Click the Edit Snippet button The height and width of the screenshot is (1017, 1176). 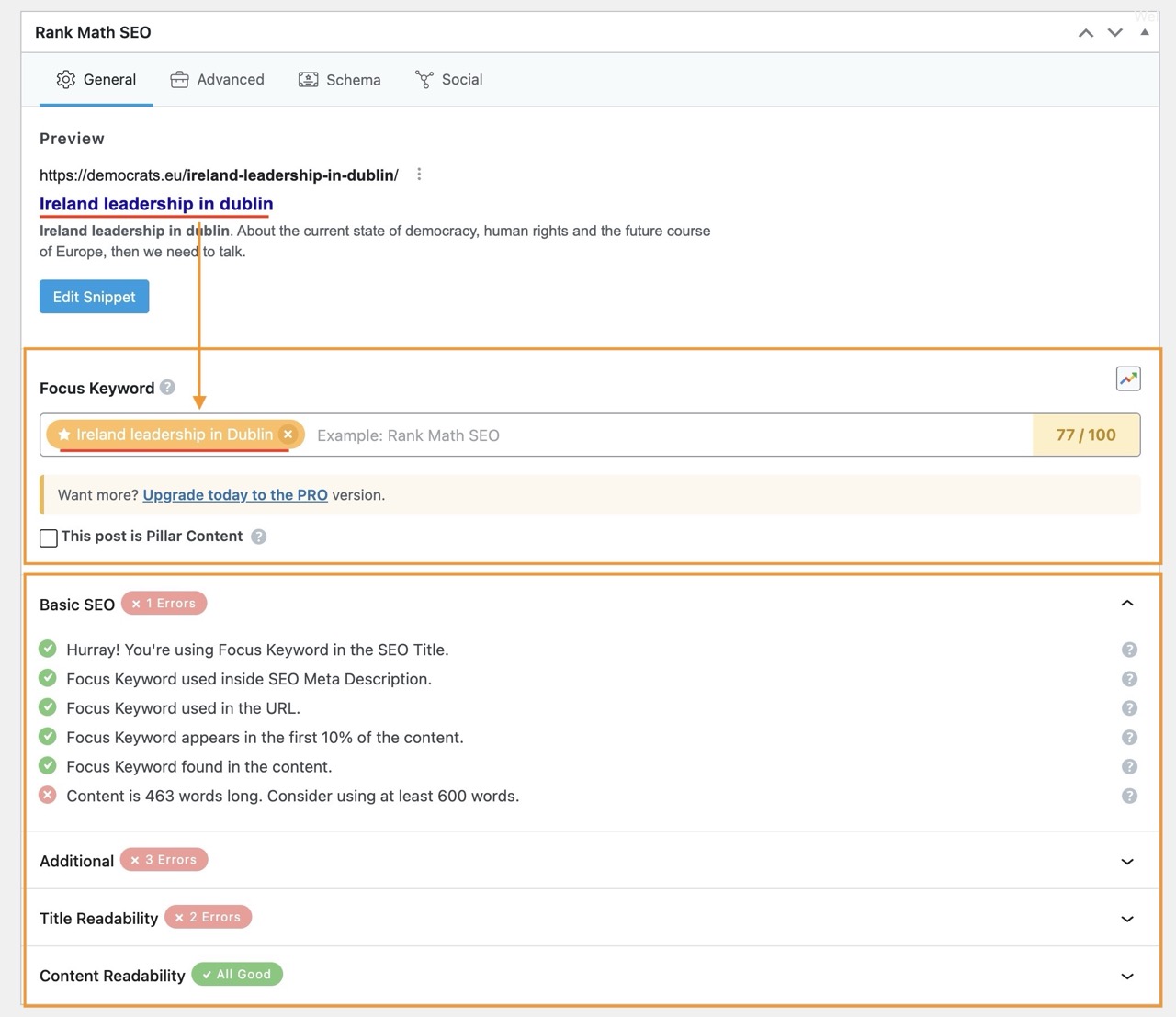(94, 297)
